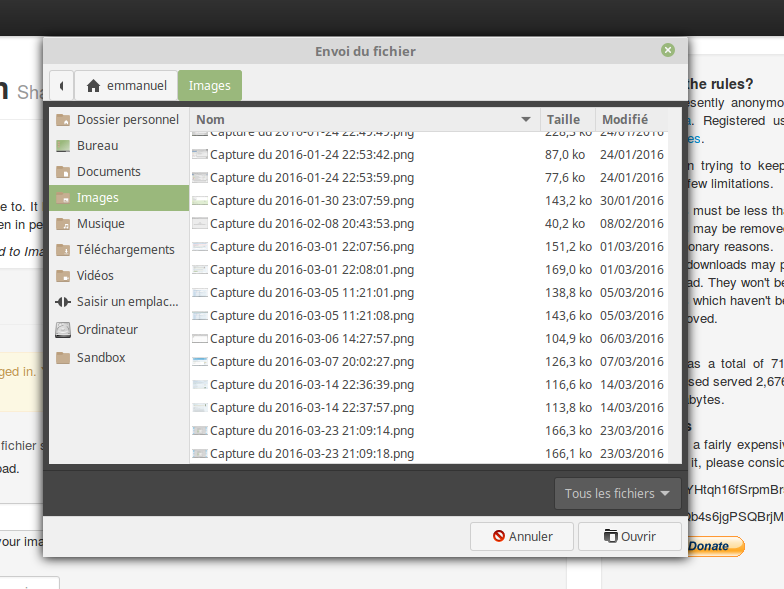Screen dimensions: 784x589
Task: Click Annuler to cancel file dialog
Action: click(522, 536)
